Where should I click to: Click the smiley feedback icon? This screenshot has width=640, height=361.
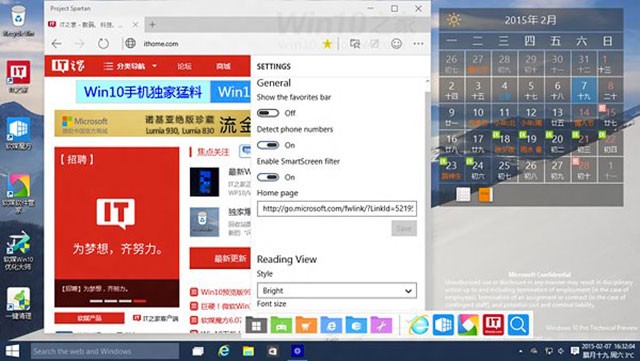point(396,44)
